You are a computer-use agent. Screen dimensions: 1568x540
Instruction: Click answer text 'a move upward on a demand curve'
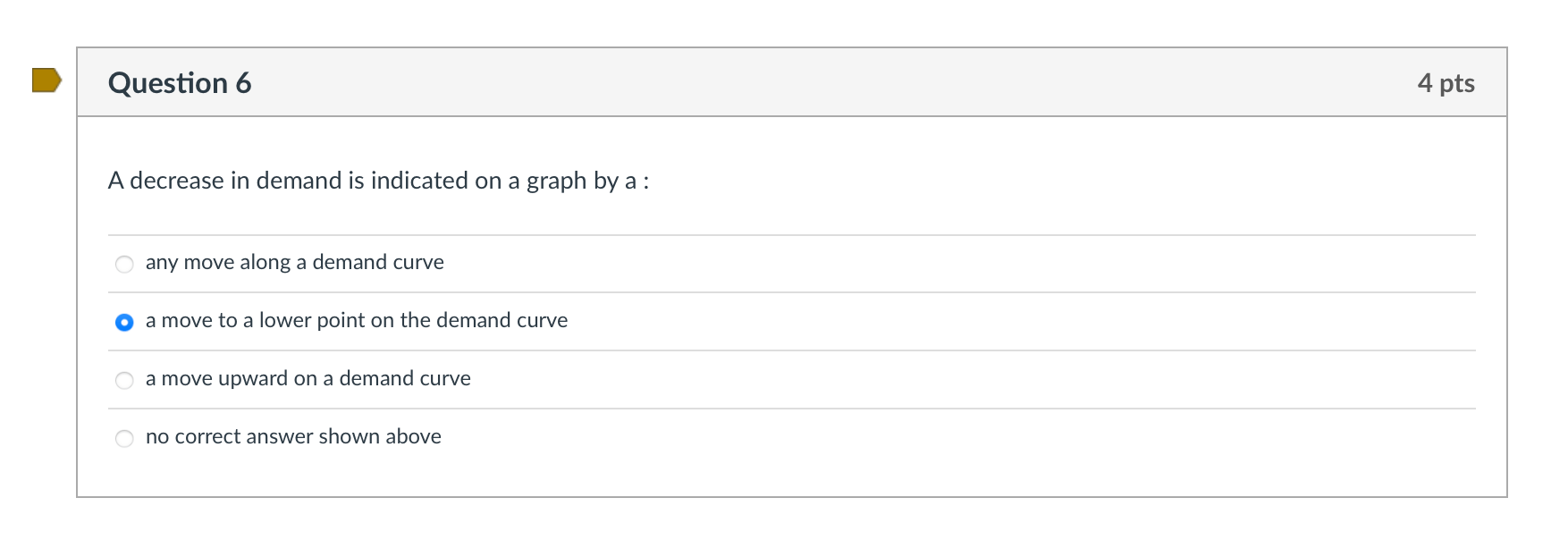click(x=308, y=378)
